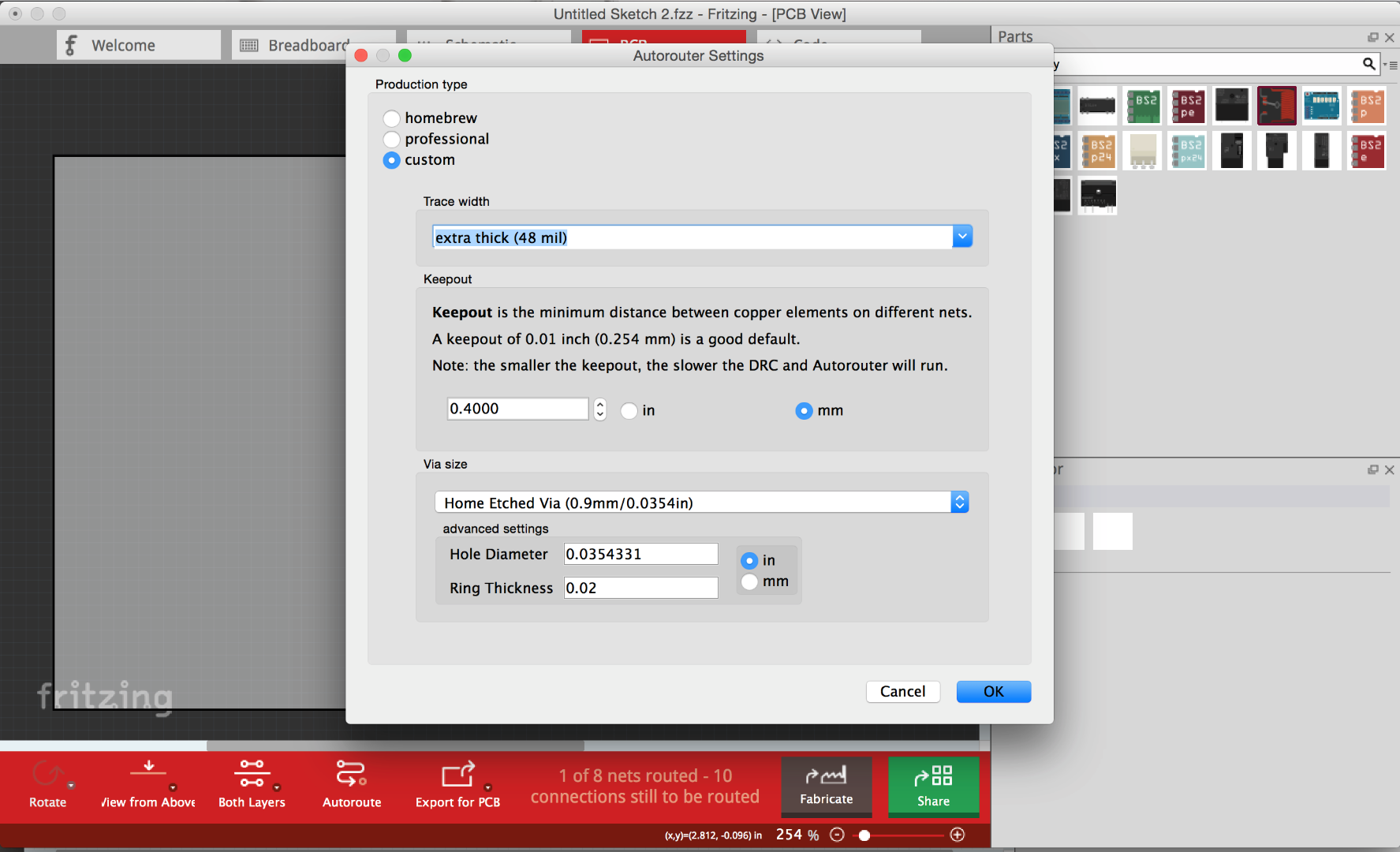The height and width of the screenshot is (852, 1400).
Task: Click the horizontal canvas scrollbar
Action: point(395,745)
